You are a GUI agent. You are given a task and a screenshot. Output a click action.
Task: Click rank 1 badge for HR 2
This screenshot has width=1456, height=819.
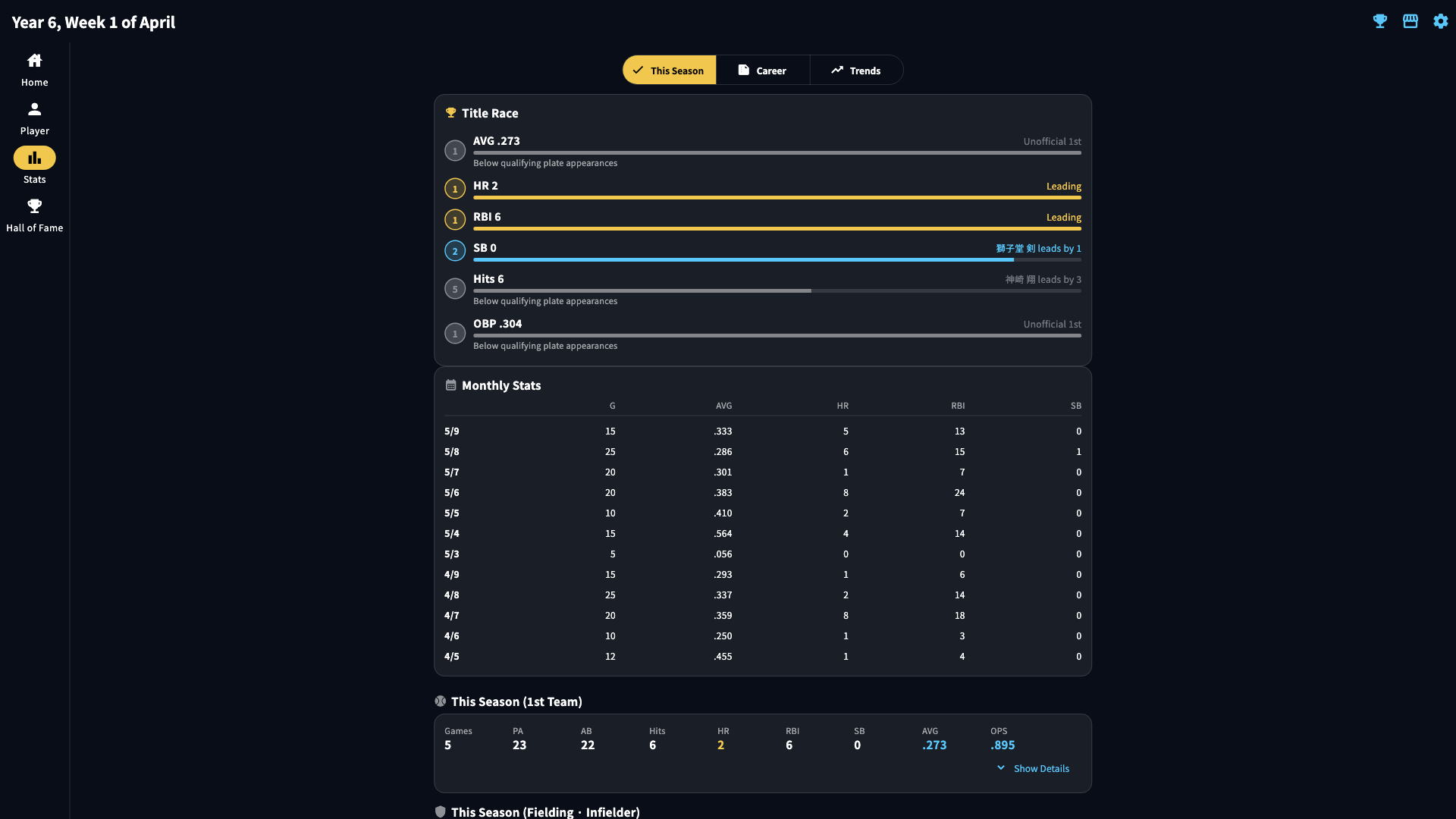[x=455, y=189]
